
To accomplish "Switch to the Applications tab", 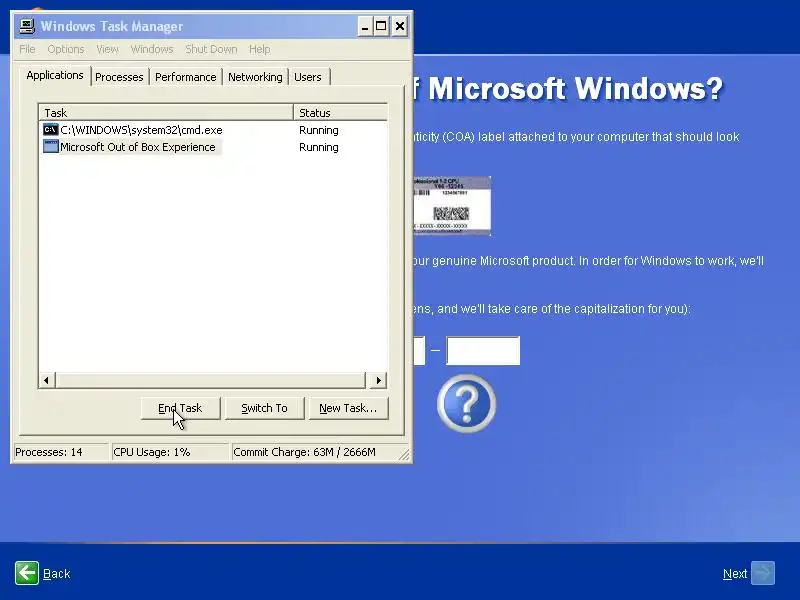I will (55, 76).
